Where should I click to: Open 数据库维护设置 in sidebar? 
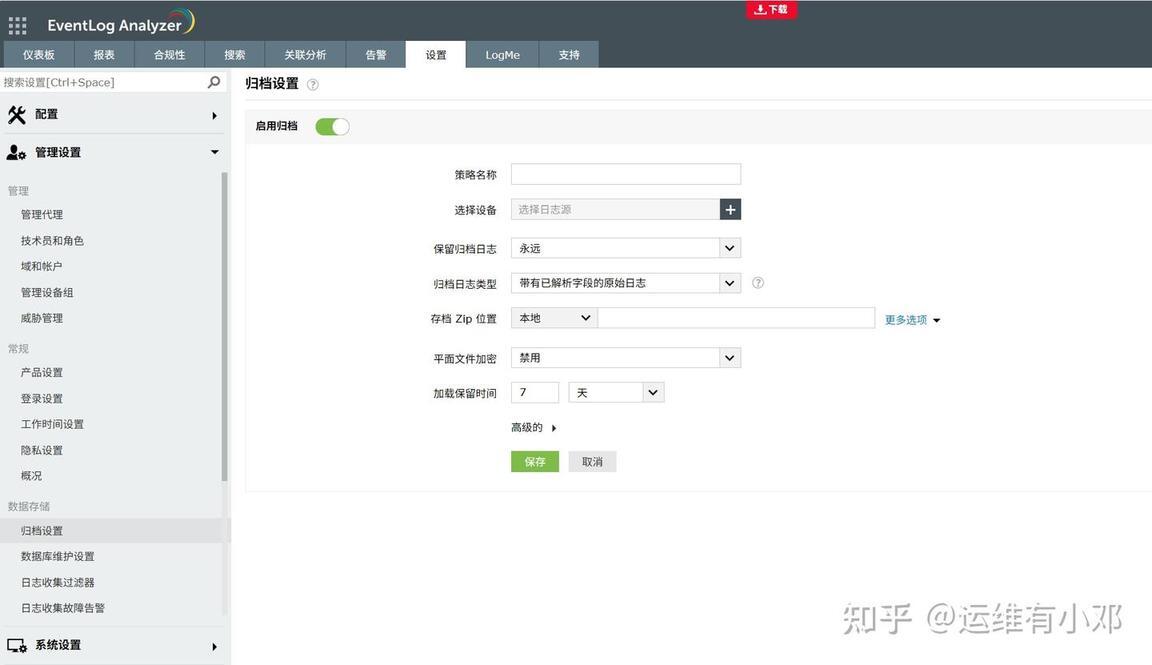click(x=57, y=556)
